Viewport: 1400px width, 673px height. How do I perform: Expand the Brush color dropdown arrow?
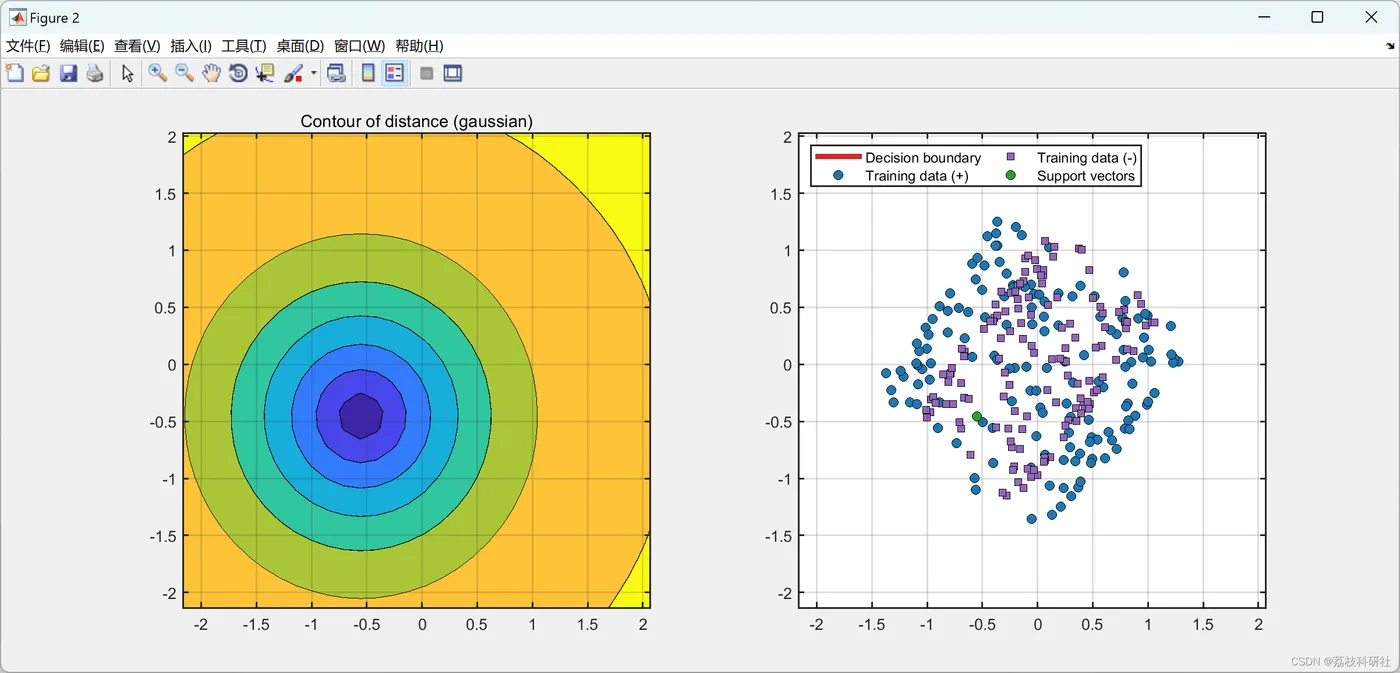click(x=313, y=73)
